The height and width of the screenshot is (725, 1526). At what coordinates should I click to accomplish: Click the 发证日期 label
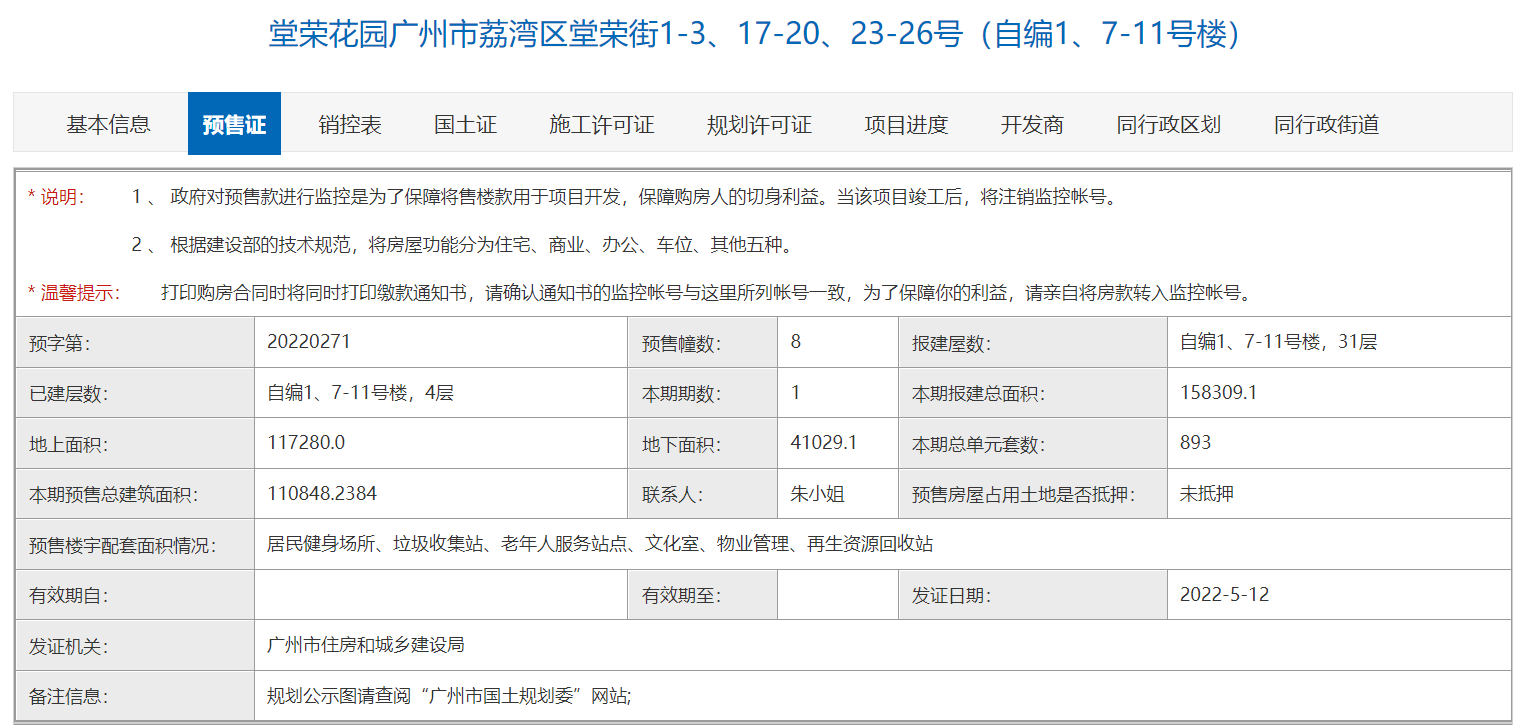click(x=951, y=596)
